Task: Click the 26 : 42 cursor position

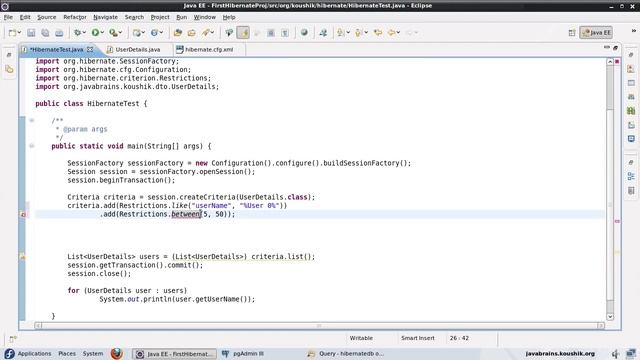Action: coord(459,338)
